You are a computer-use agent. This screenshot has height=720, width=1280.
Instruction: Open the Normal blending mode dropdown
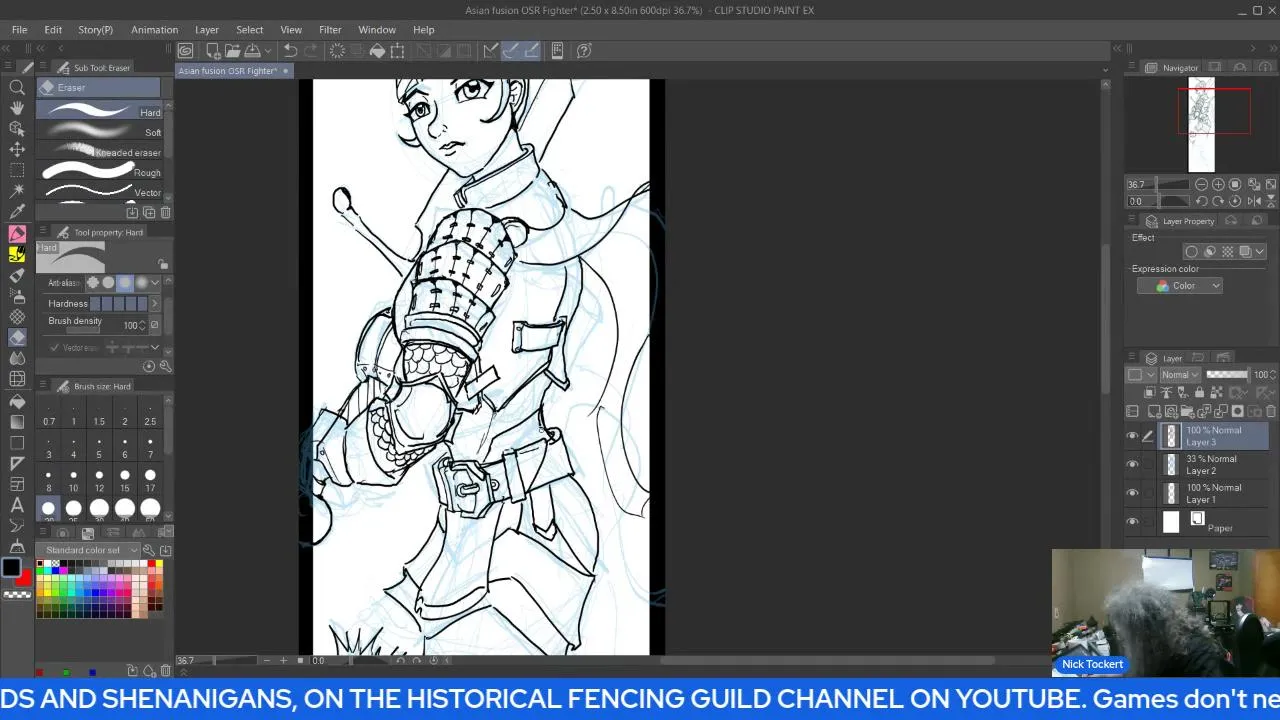click(1180, 375)
